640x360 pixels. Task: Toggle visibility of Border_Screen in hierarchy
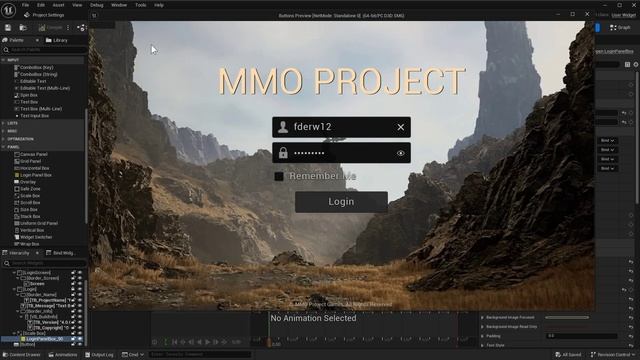click(x=80, y=278)
